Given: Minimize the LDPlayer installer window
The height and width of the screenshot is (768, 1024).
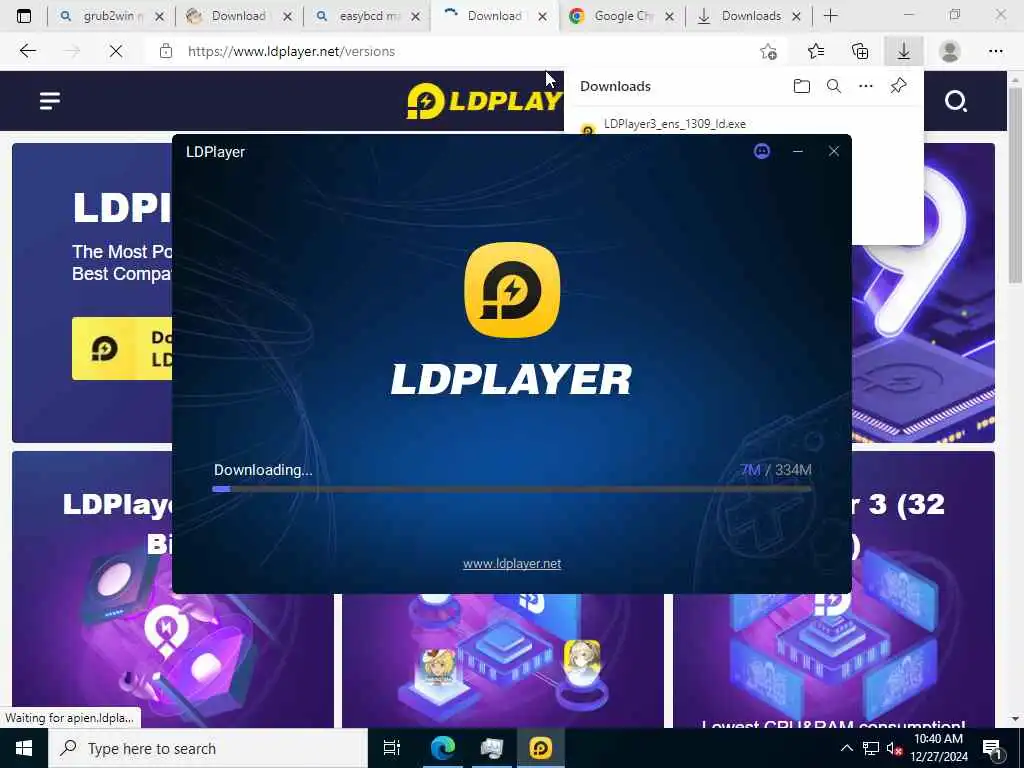Looking at the screenshot, I should tap(797, 152).
